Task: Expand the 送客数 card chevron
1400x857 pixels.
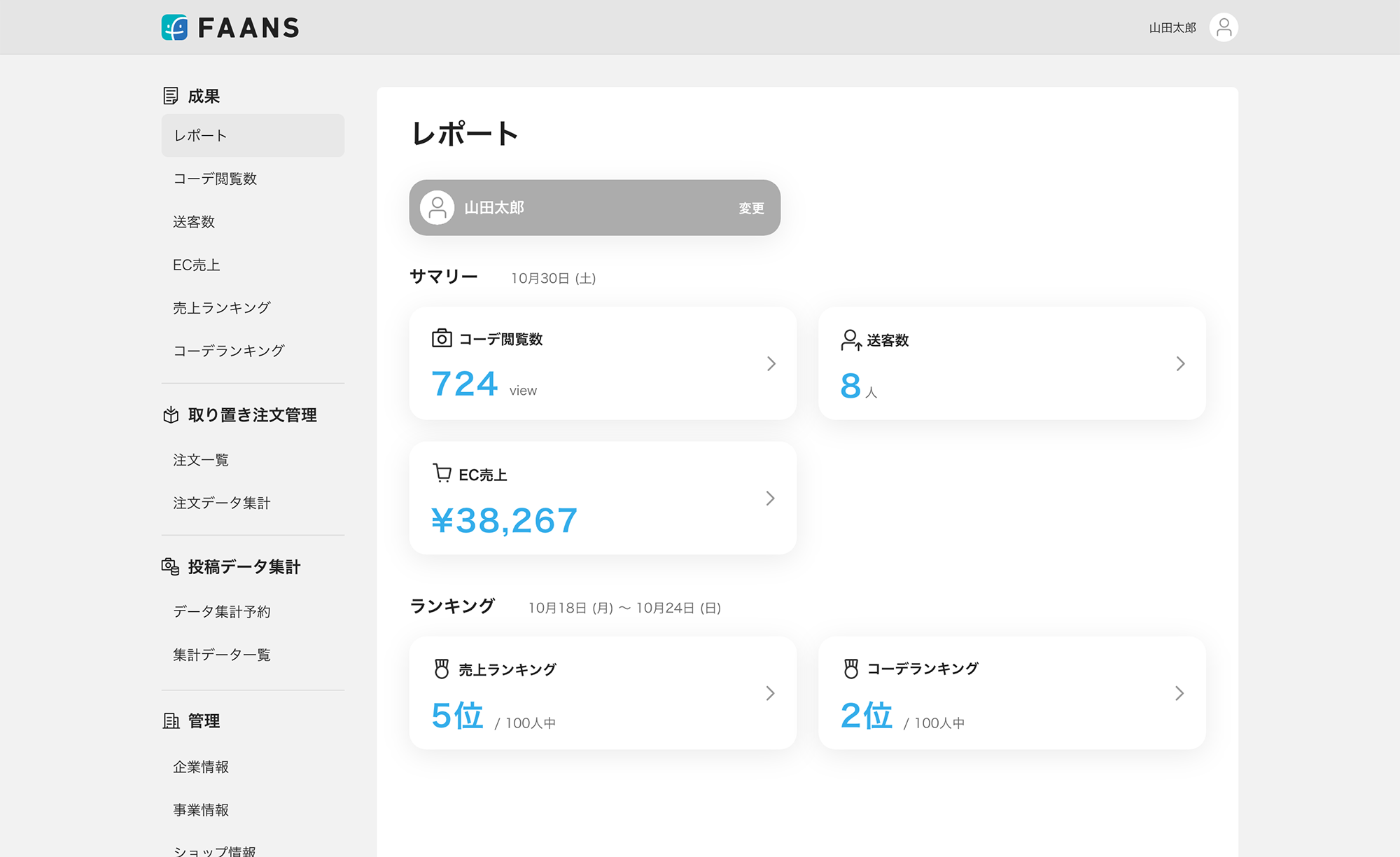Action: point(1180,363)
